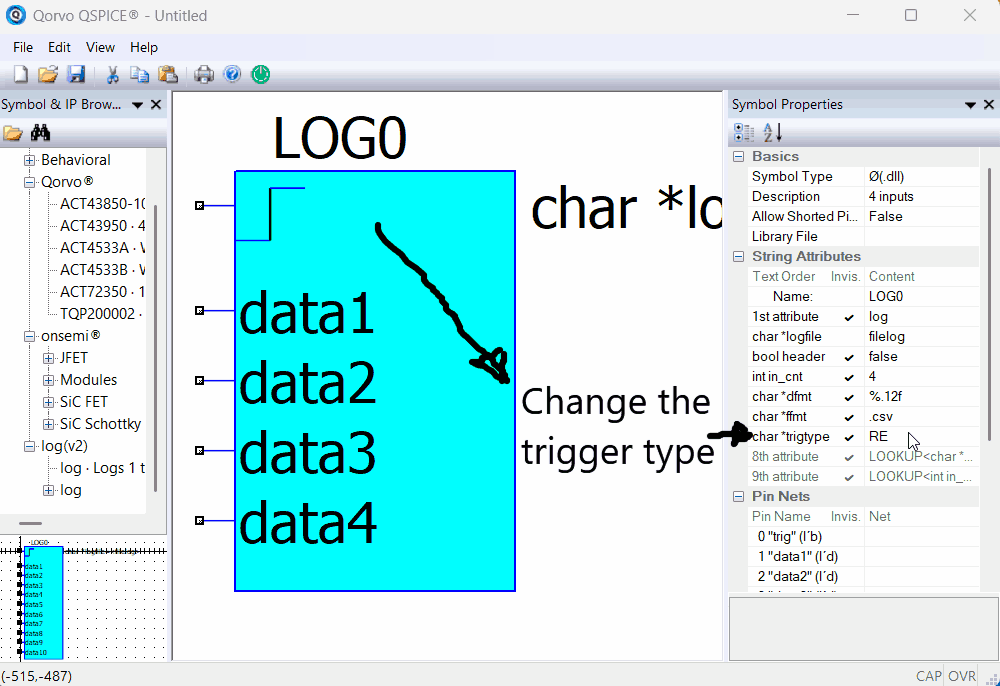
Task: Click the Alphabetical sort A-Z icon
Action: (x=772, y=133)
